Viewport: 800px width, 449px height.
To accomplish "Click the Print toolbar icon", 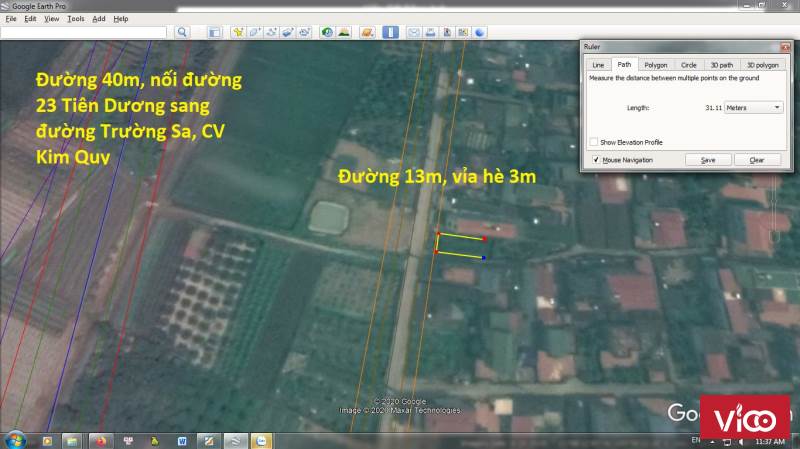I will coord(430,32).
